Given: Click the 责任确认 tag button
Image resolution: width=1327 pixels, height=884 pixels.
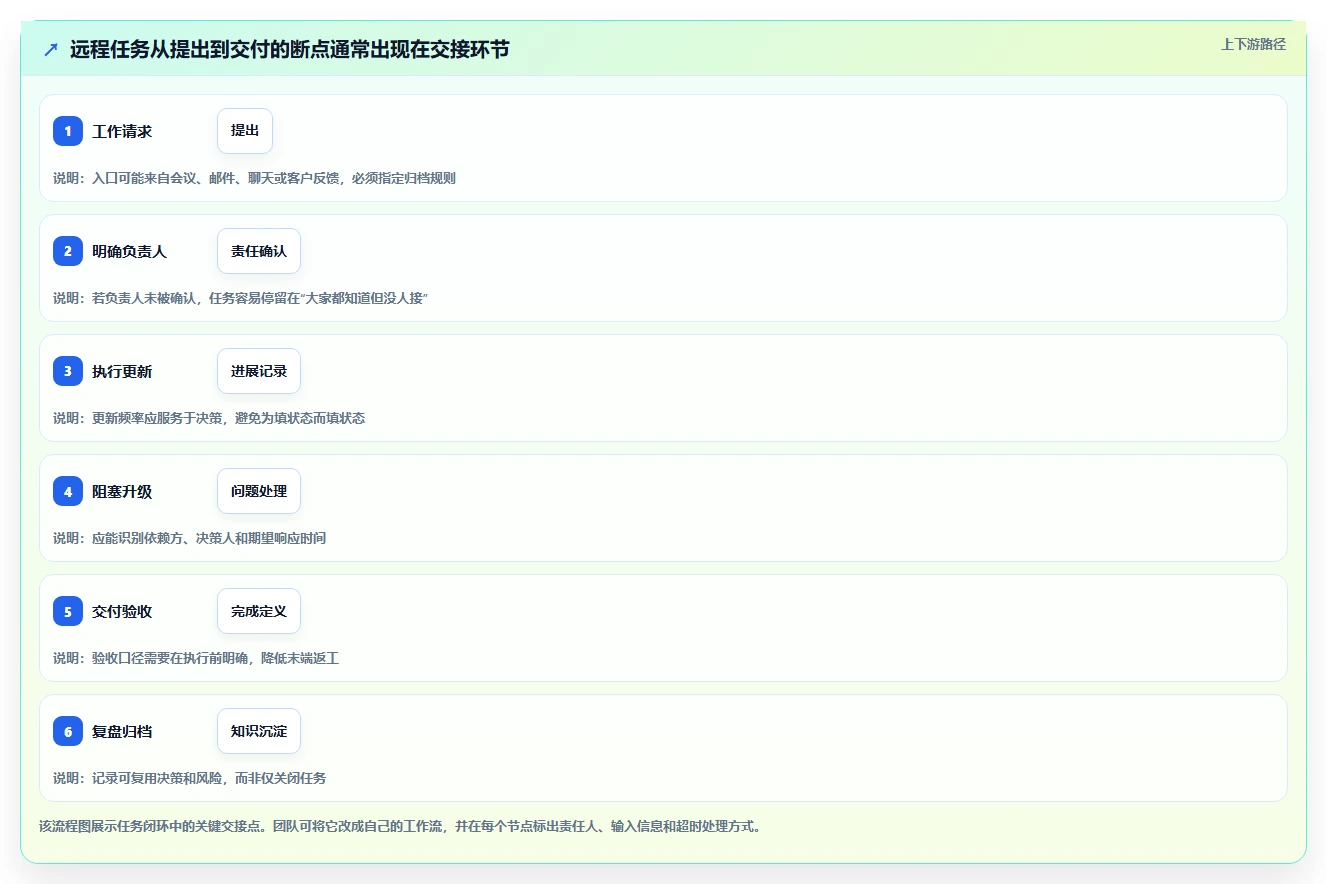Looking at the screenshot, I should coord(259,251).
